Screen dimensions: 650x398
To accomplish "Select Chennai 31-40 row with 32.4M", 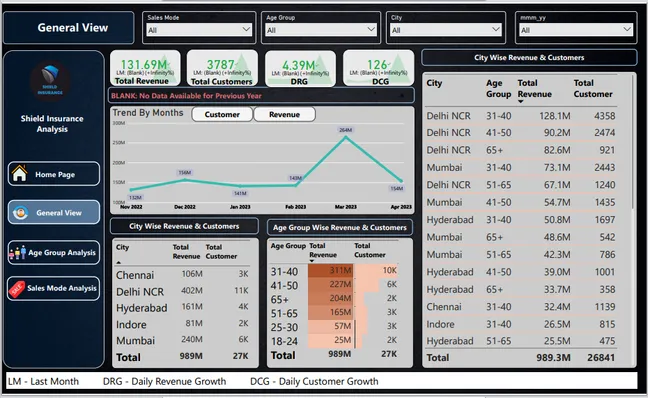I will pos(521,307).
